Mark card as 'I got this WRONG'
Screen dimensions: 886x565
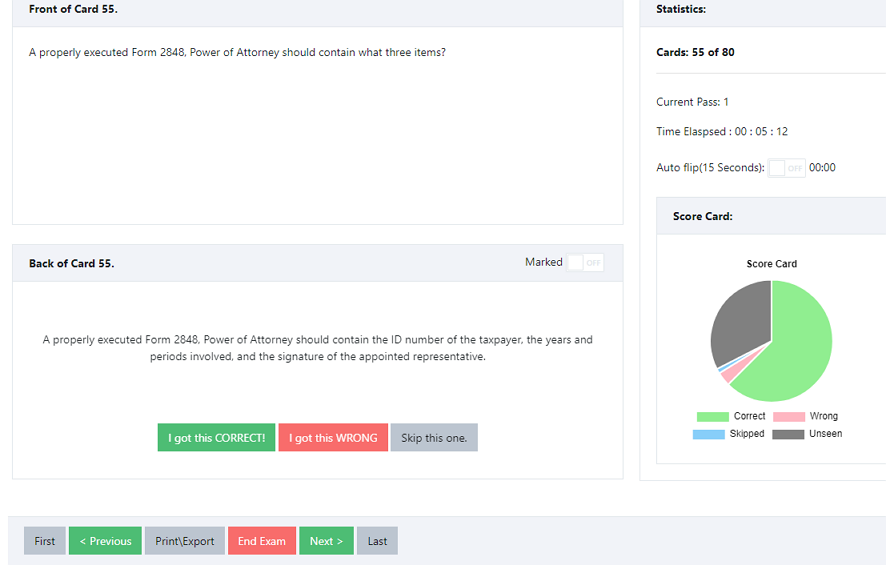[333, 437]
